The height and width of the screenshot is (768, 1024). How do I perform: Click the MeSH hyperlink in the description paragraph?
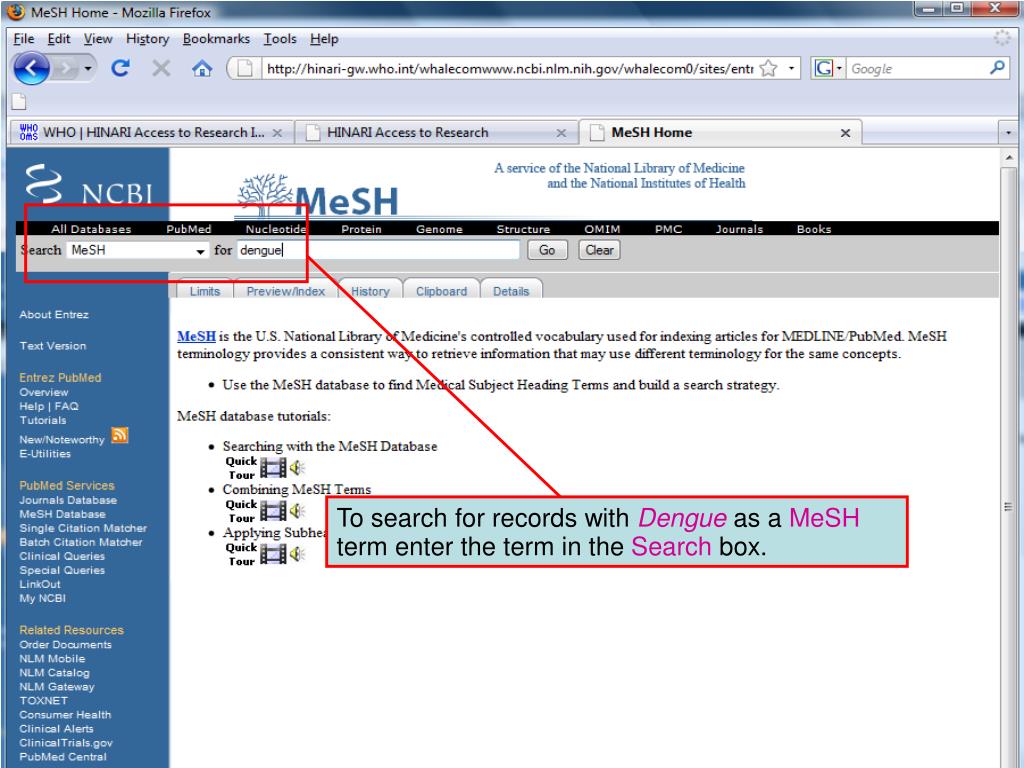pyautogui.click(x=196, y=336)
